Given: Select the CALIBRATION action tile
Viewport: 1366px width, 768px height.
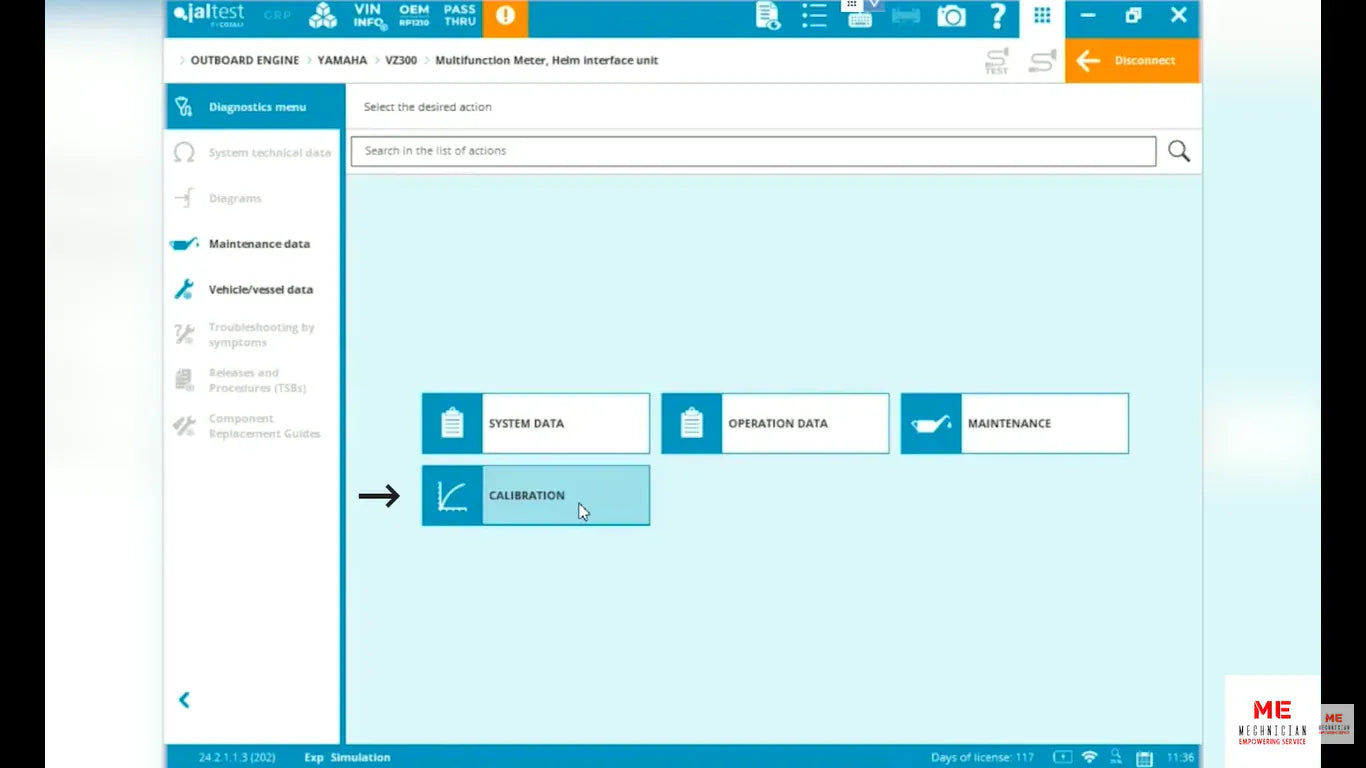Looking at the screenshot, I should point(535,495).
